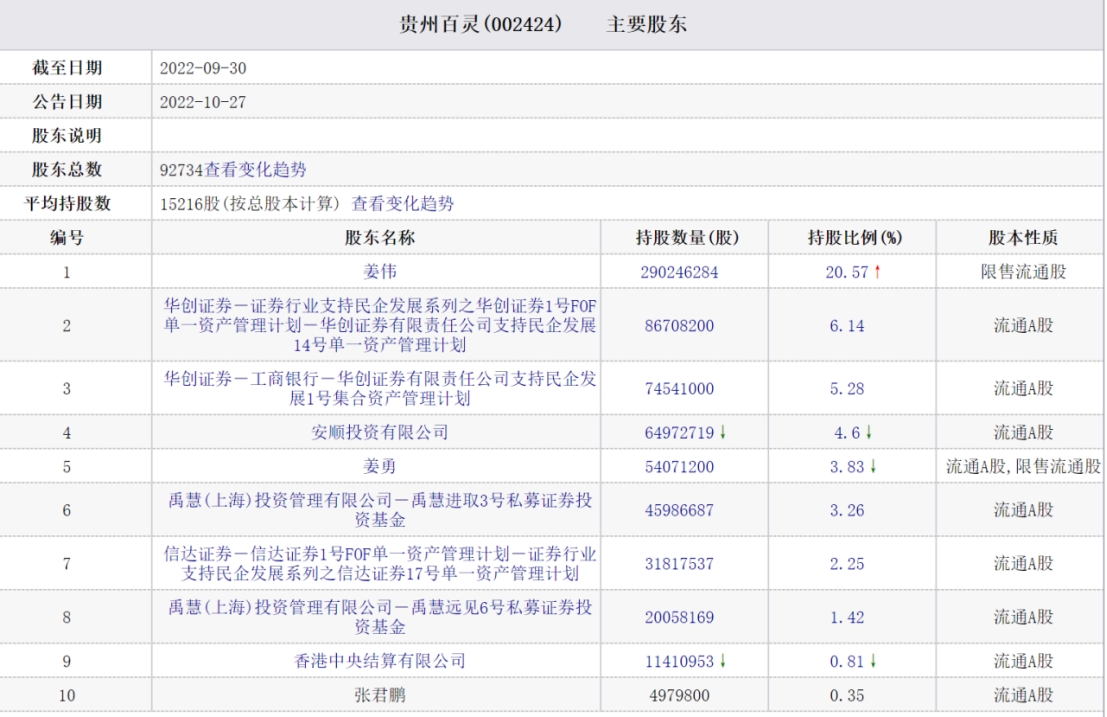Open 查看变化趋势 link in 股东总数 row

click(256, 170)
